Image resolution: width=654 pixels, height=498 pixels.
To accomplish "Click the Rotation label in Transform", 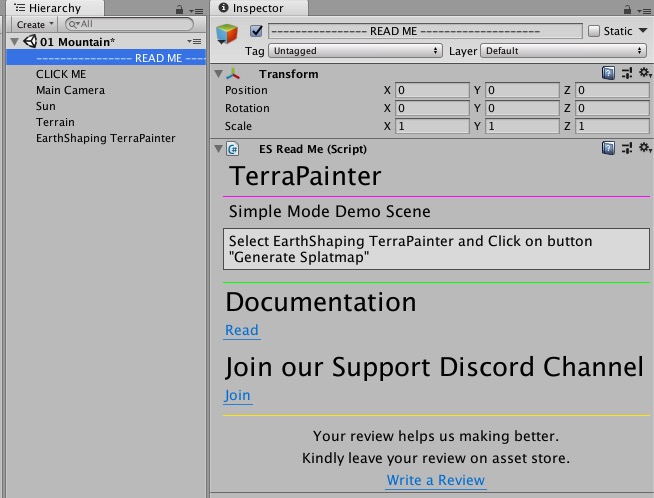I will pyautogui.click(x=247, y=108).
